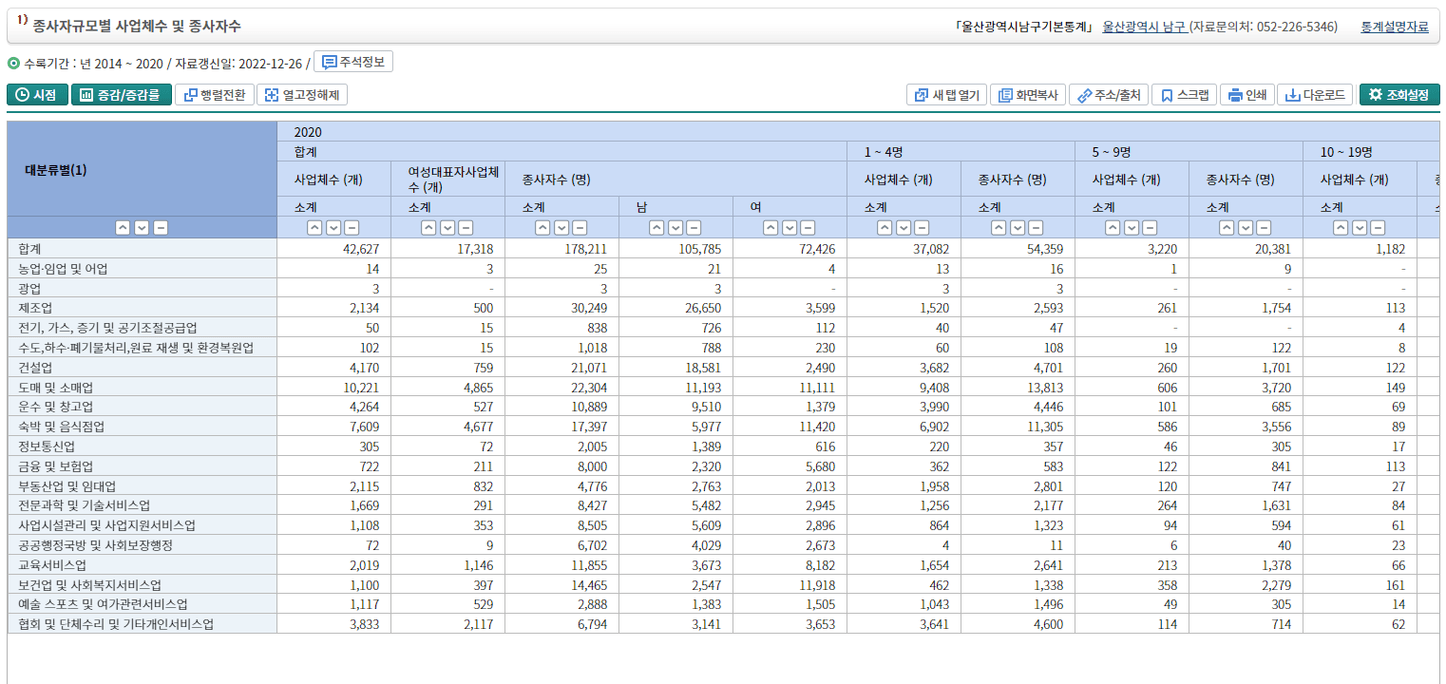Screen dimensions: 1446x684
Task: Copy the screen with 화면복사
Action: coord(1027,95)
